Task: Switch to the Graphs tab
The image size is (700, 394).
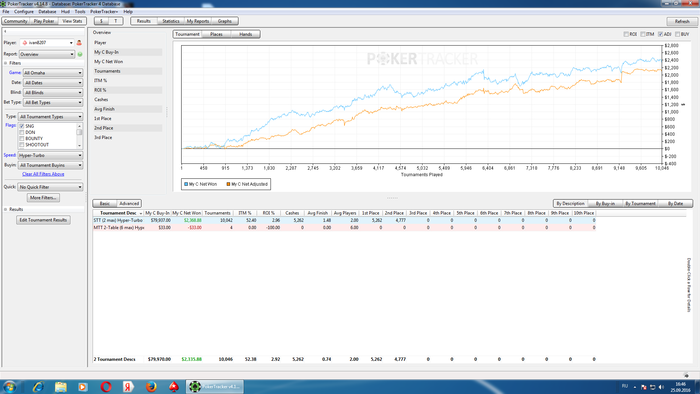Action: click(x=225, y=21)
